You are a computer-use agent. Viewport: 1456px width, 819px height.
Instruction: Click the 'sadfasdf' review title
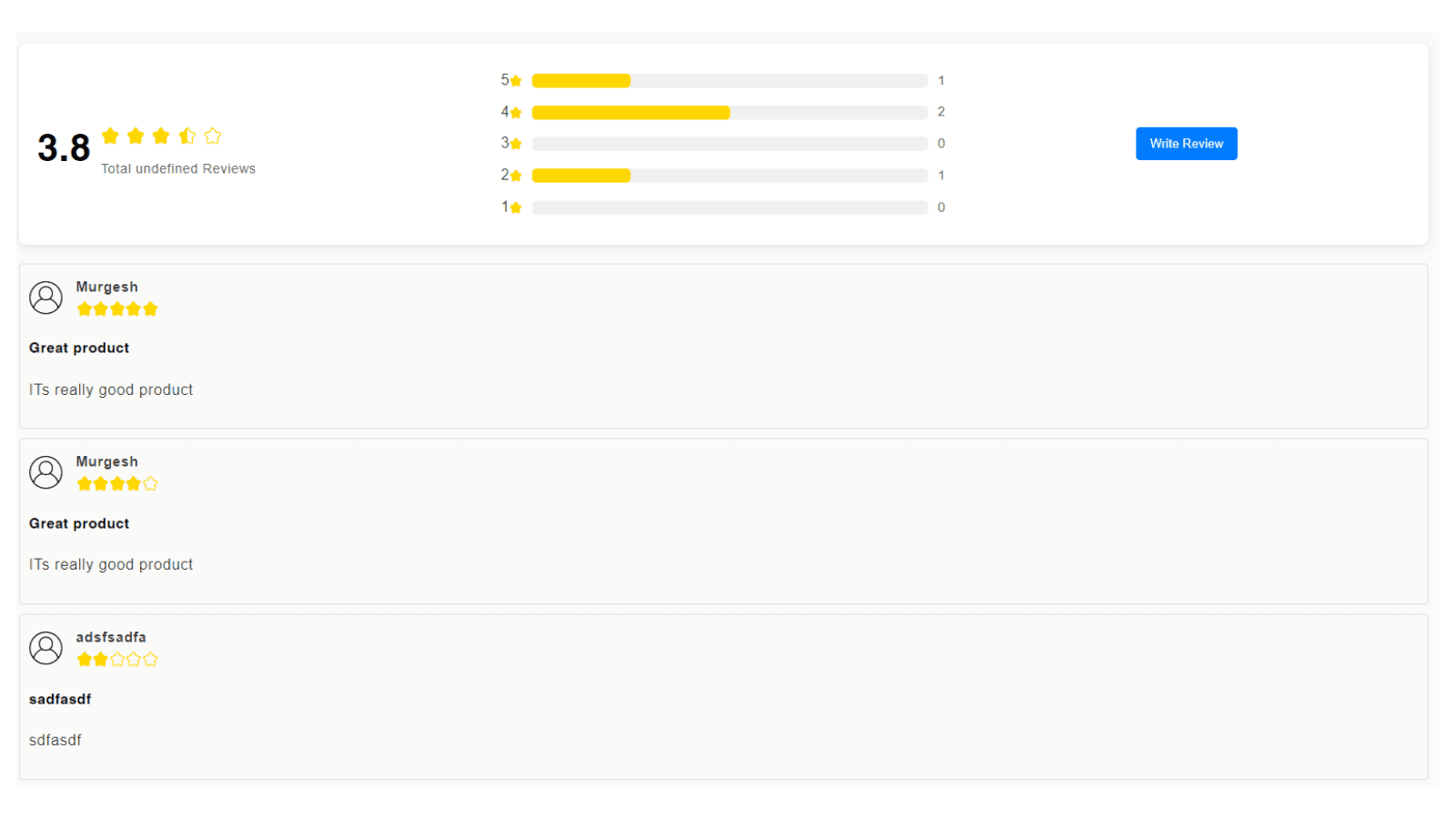click(x=60, y=699)
